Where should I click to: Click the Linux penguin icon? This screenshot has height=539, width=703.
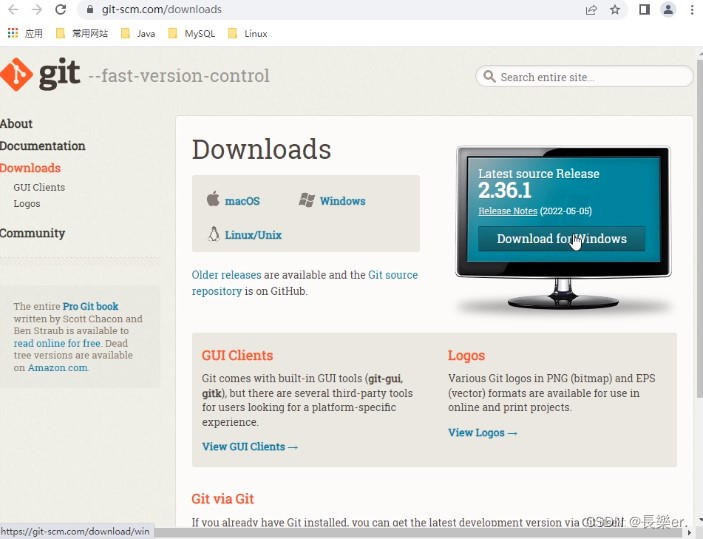pos(214,234)
